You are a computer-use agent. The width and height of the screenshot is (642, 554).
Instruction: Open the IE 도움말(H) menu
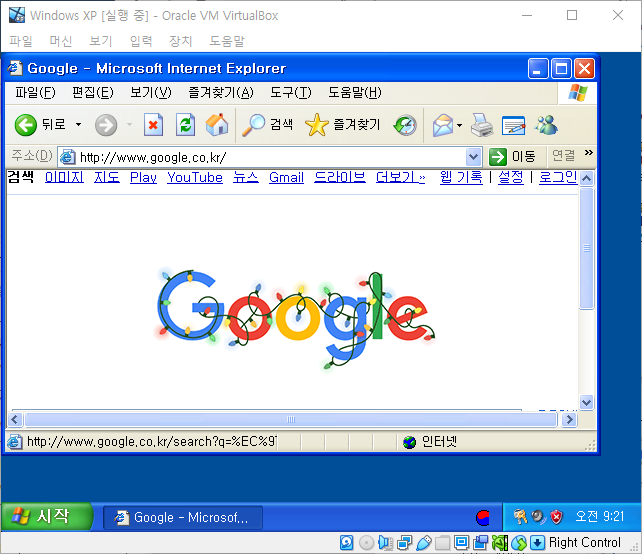355,93
